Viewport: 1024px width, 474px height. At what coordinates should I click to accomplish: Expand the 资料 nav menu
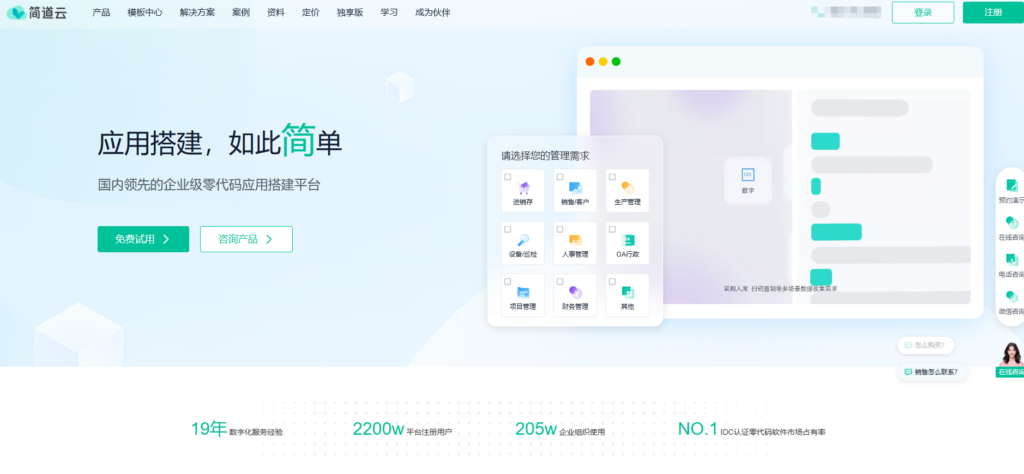pos(276,12)
